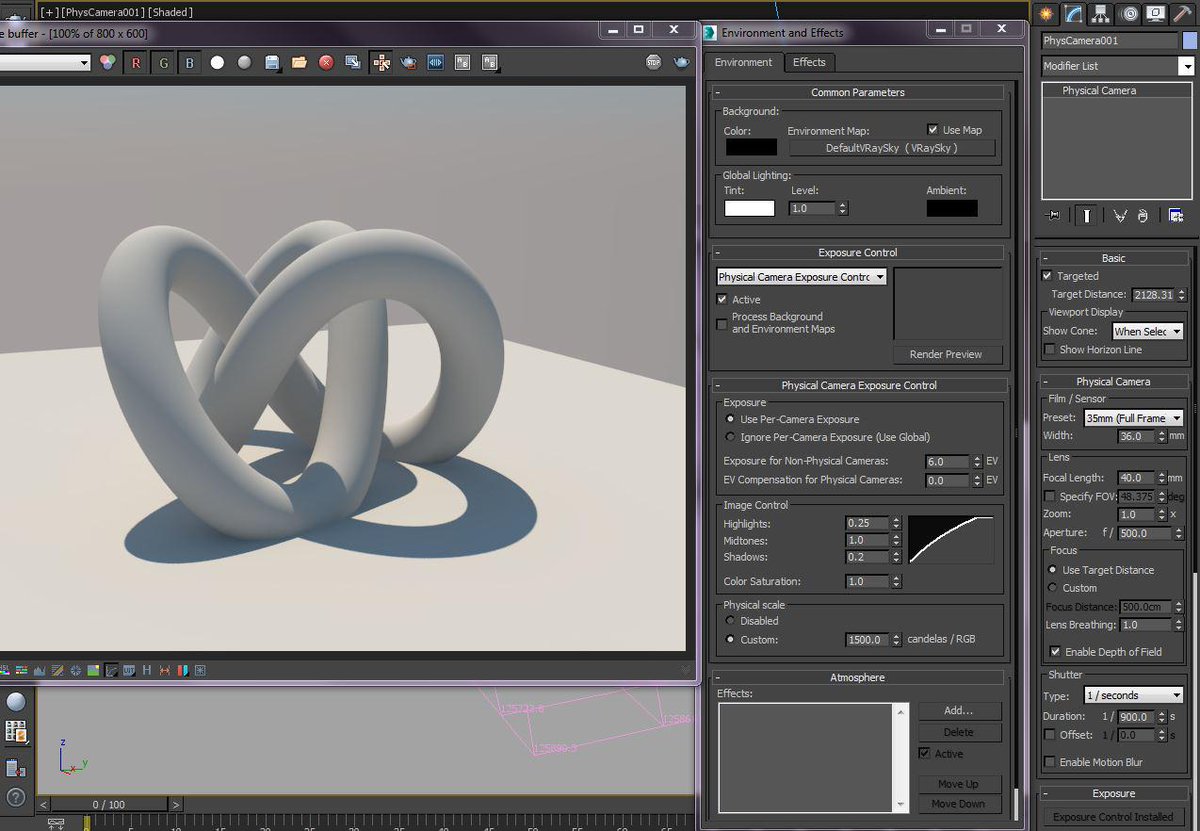
Task: Open the Create command panel tab
Action: pos(1046,13)
